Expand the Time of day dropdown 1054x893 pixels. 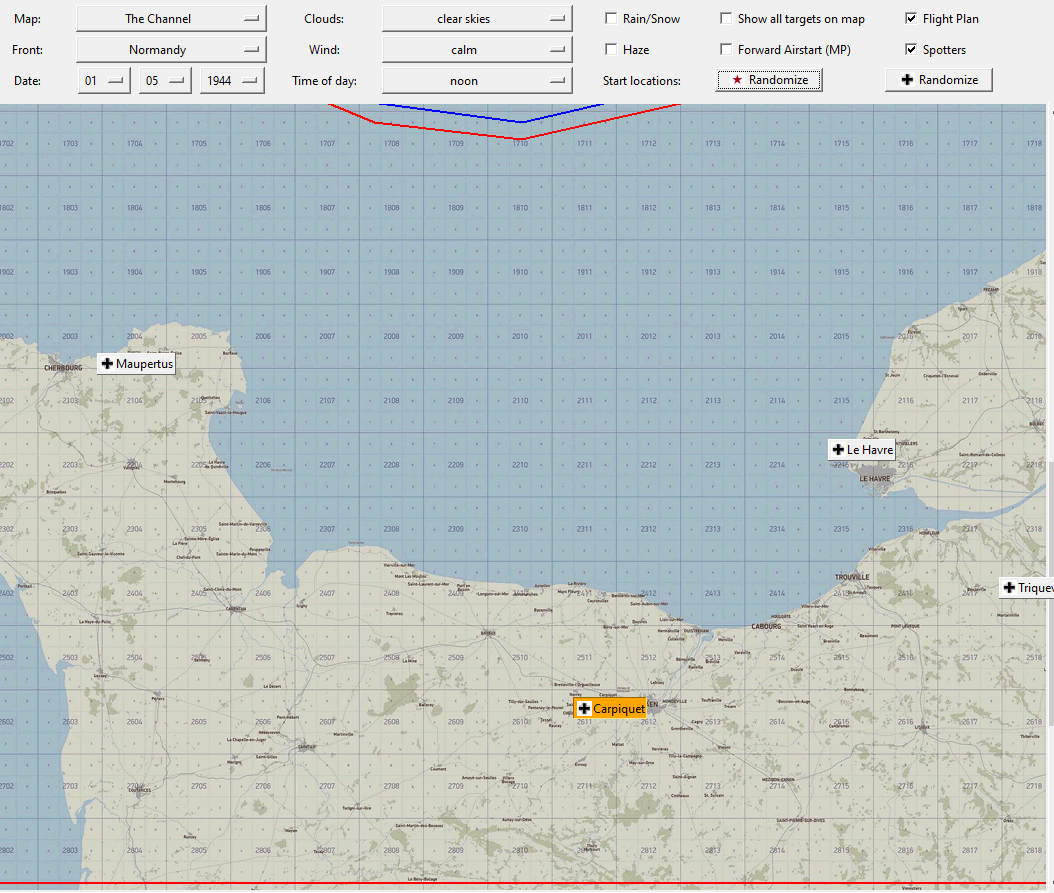477,81
